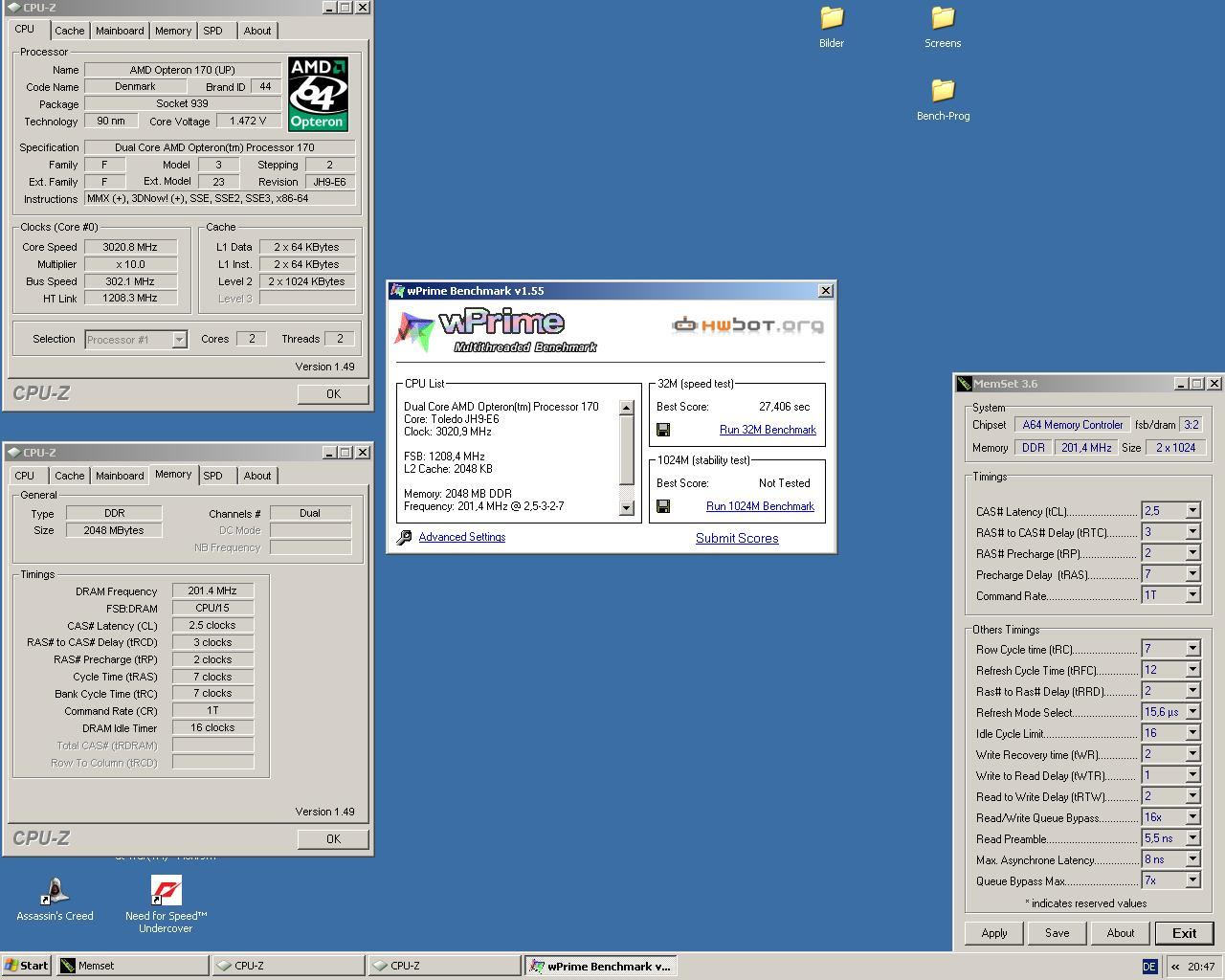Image resolution: width=1225 pixels, height=980 pixels.
Task: Open CPU tab in lower CPU-Z window
Action: point(25,476)
